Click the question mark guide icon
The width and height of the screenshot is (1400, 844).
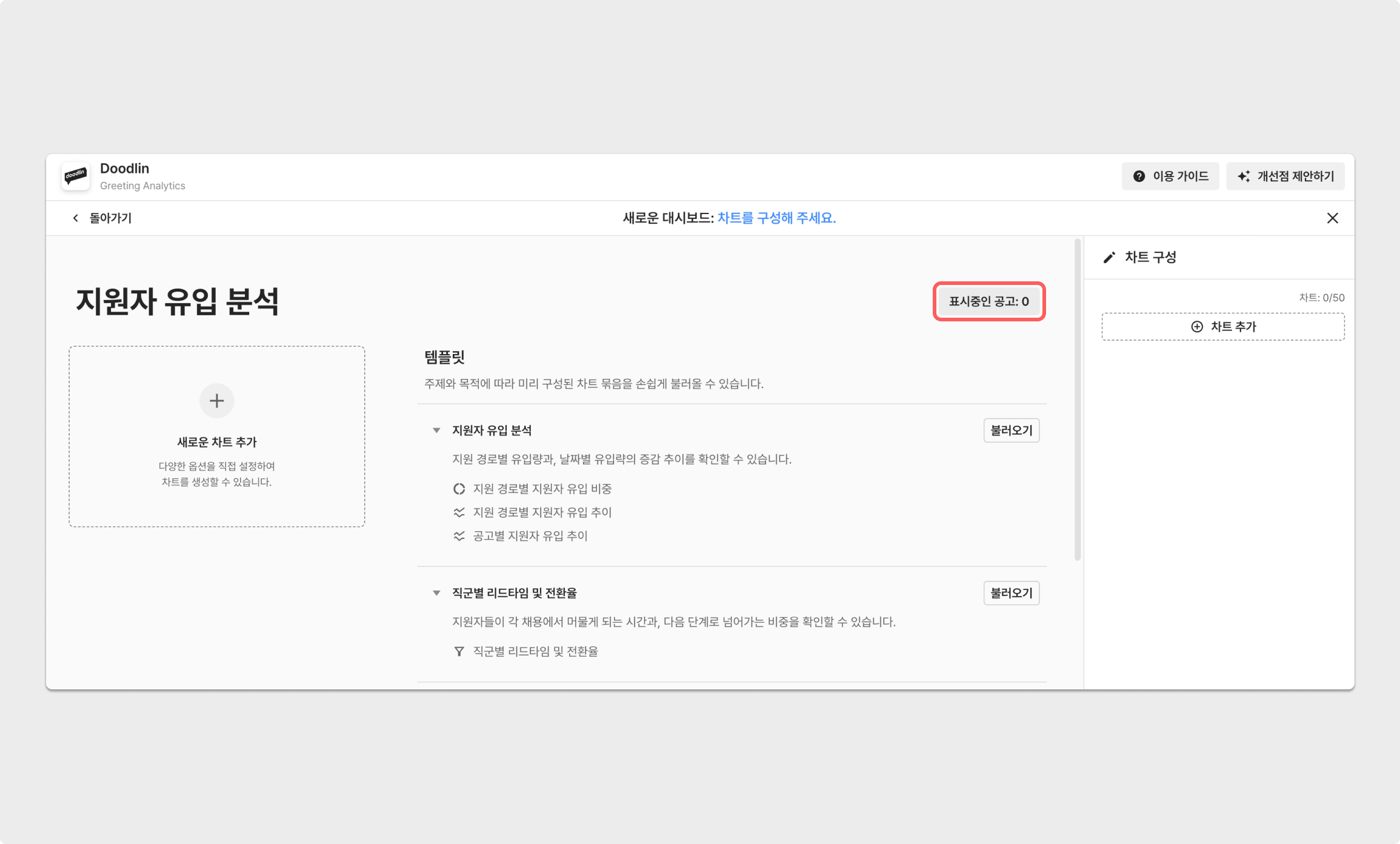point(1139,176)
